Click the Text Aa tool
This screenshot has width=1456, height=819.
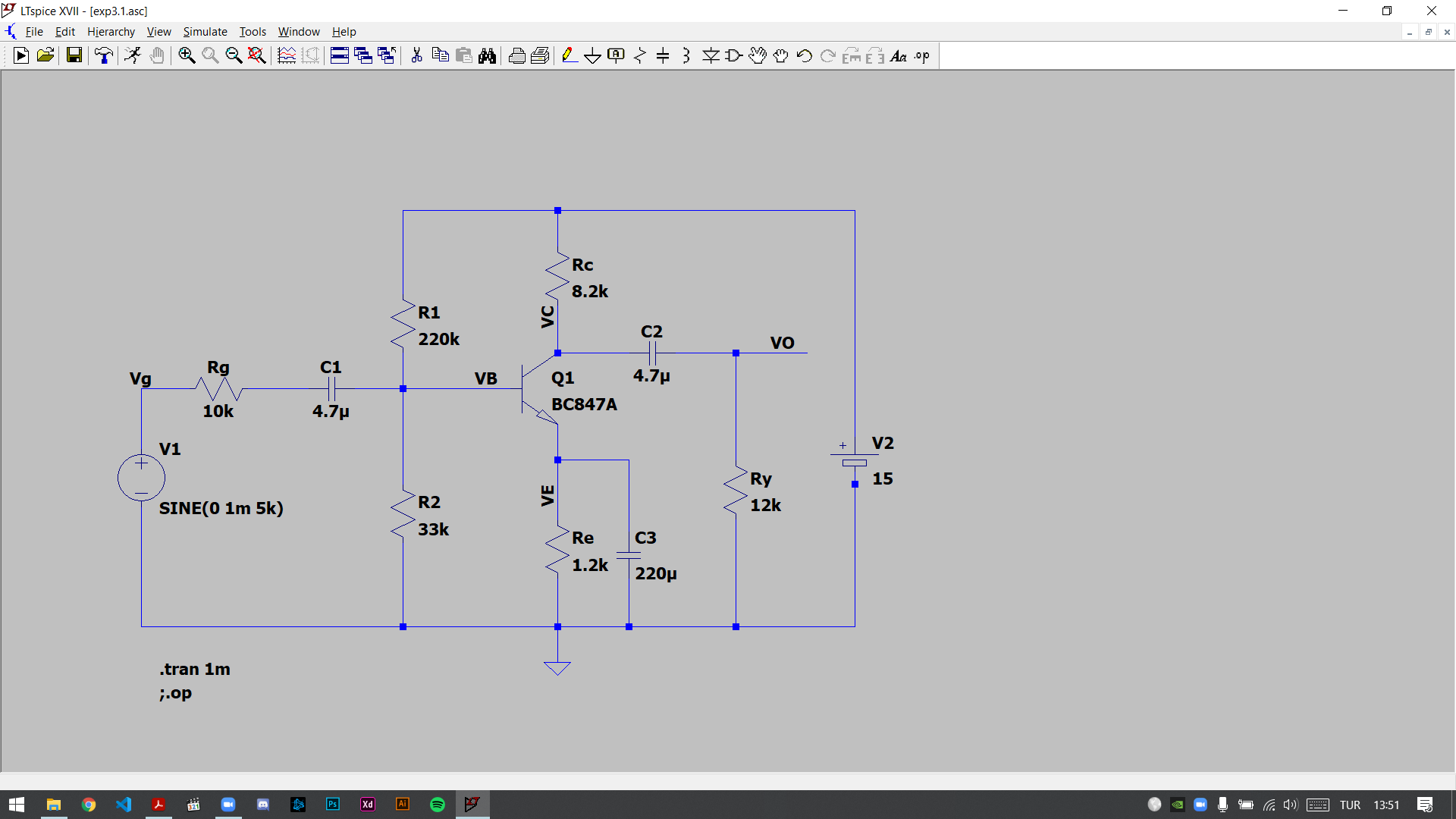pyautogui.click(x=899, y=55)
